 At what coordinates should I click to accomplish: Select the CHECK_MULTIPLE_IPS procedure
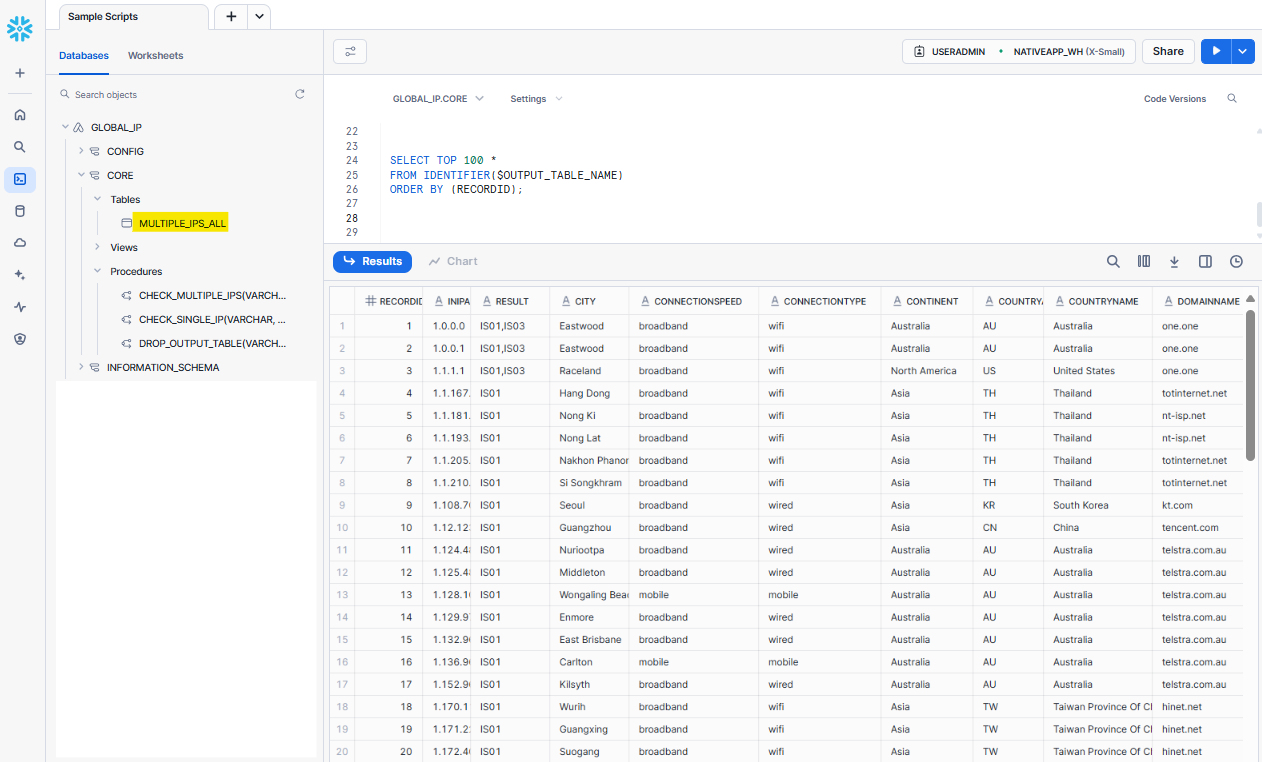tap(212, 295)
